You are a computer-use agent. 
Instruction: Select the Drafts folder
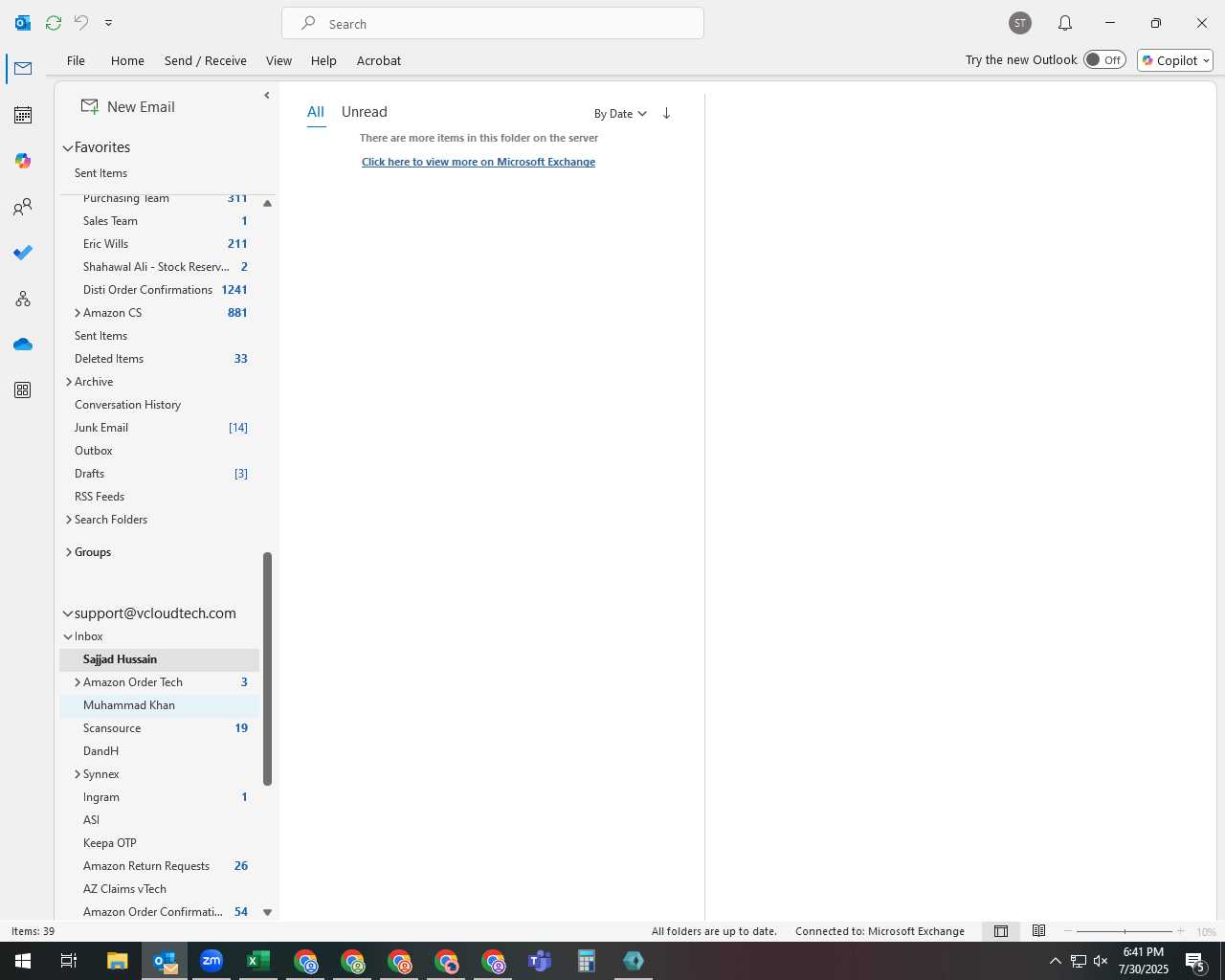159,474
